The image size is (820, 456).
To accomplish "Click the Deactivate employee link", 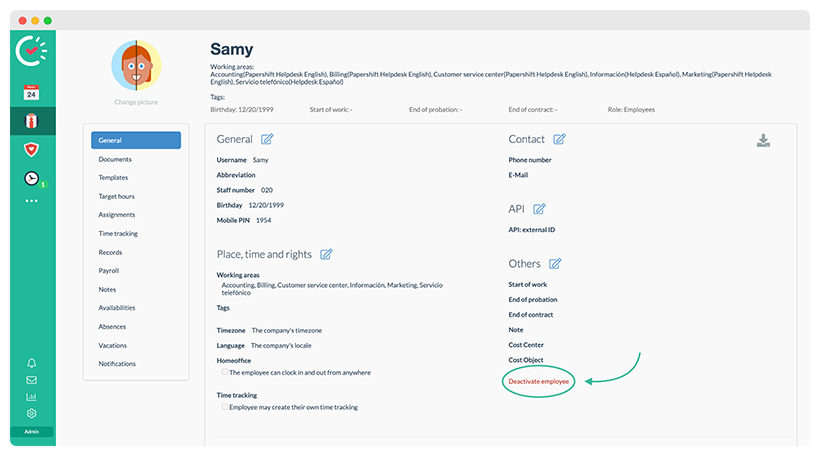I will pos(539,381).
